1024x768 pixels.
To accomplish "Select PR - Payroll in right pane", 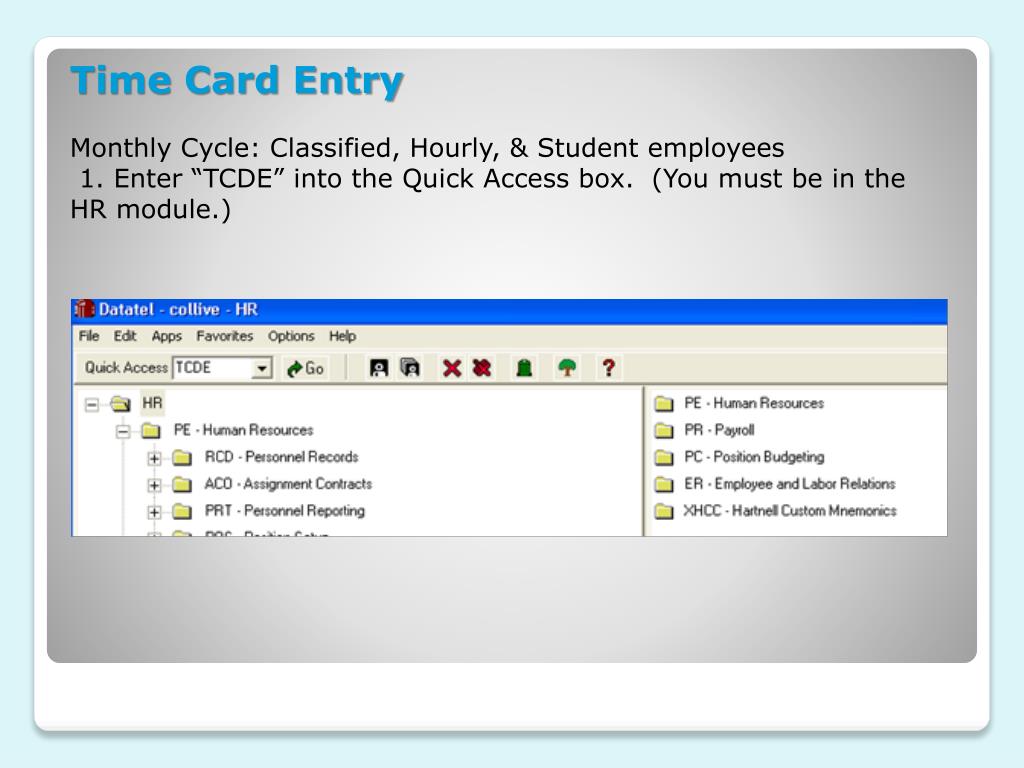I will coord(719,430).
